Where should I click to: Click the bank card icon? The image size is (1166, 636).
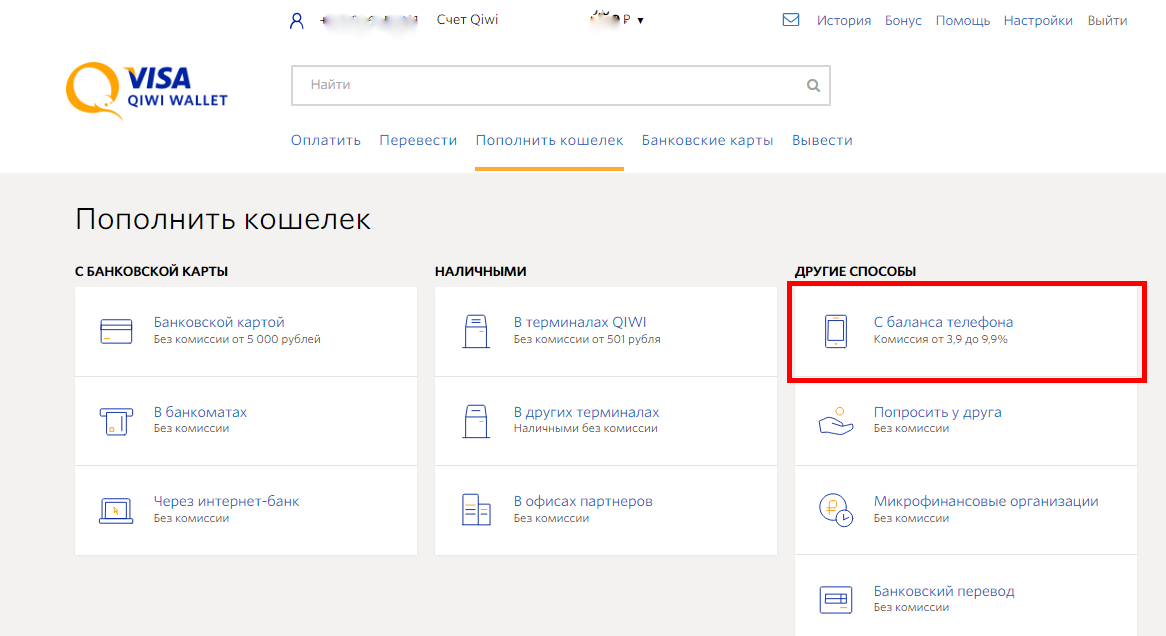(116, 331)
